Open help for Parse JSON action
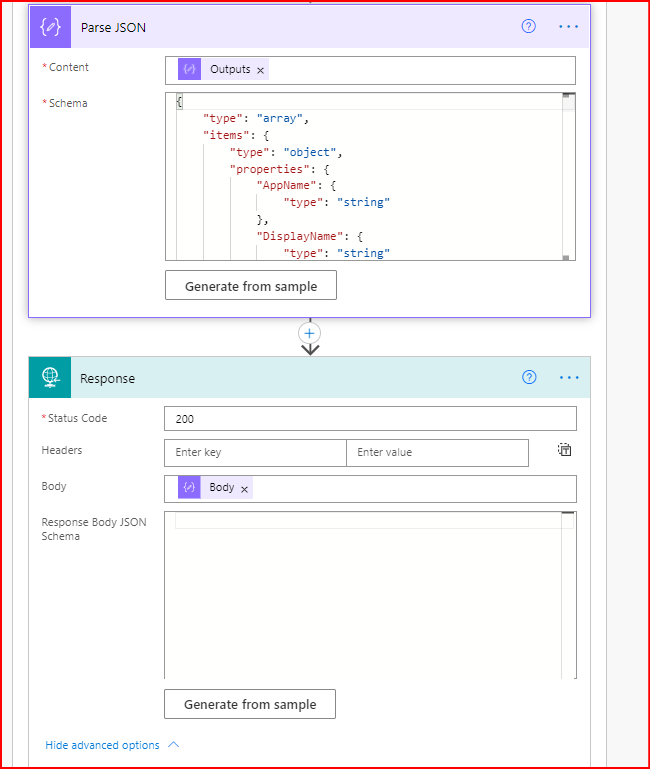Viewport: 650px width, 769px height. coord(529,27)
